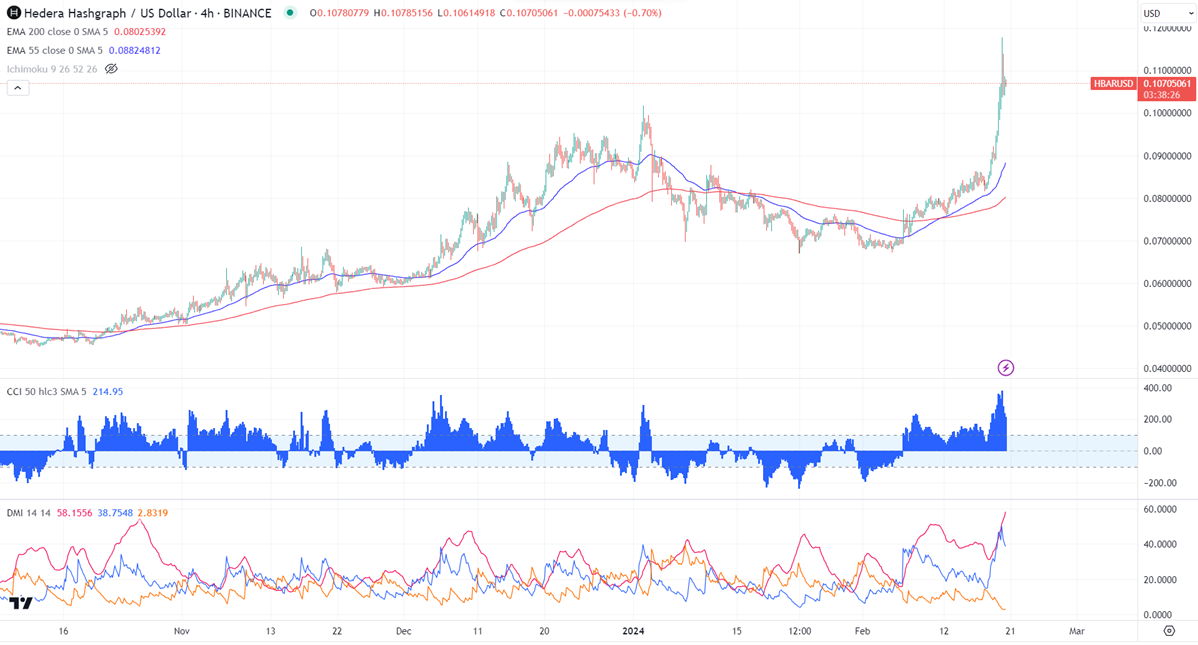This screenshot has height=645, width=1198.
Task: Toggle Ichimoku indicator visibility eye icon
Action: pos(112,69)
